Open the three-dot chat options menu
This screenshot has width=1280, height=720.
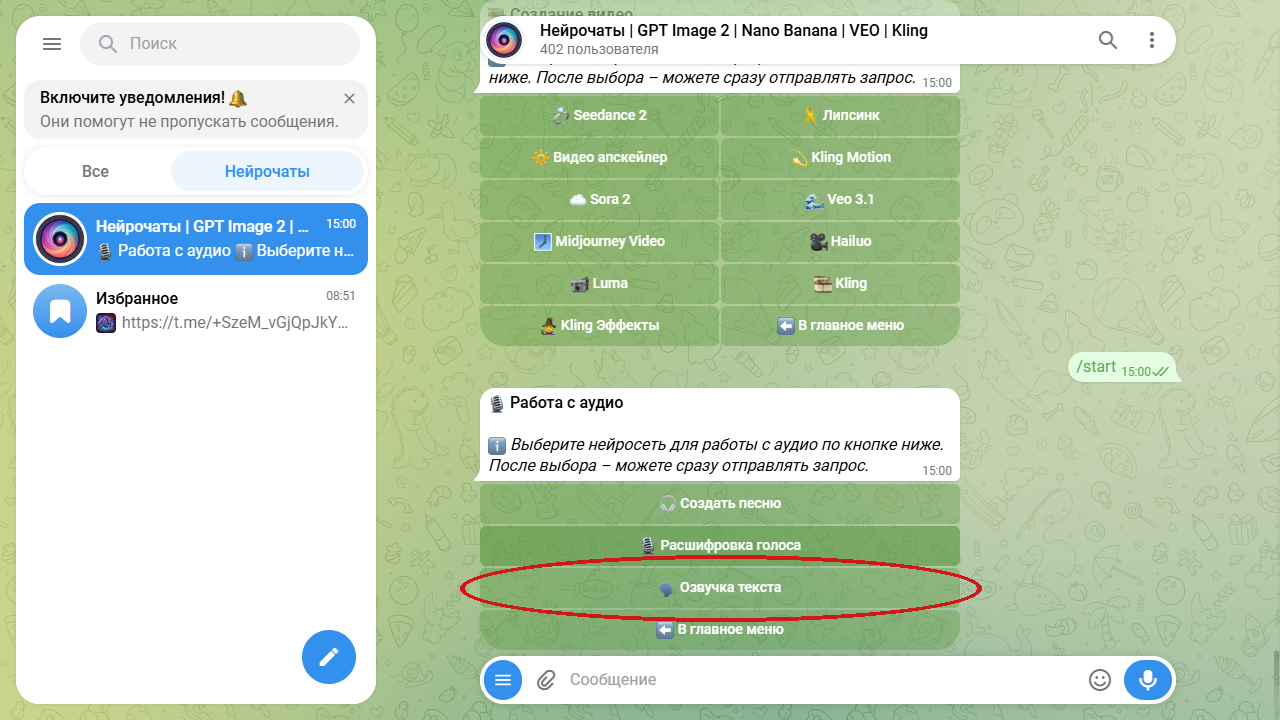[x=1152, y=40]
